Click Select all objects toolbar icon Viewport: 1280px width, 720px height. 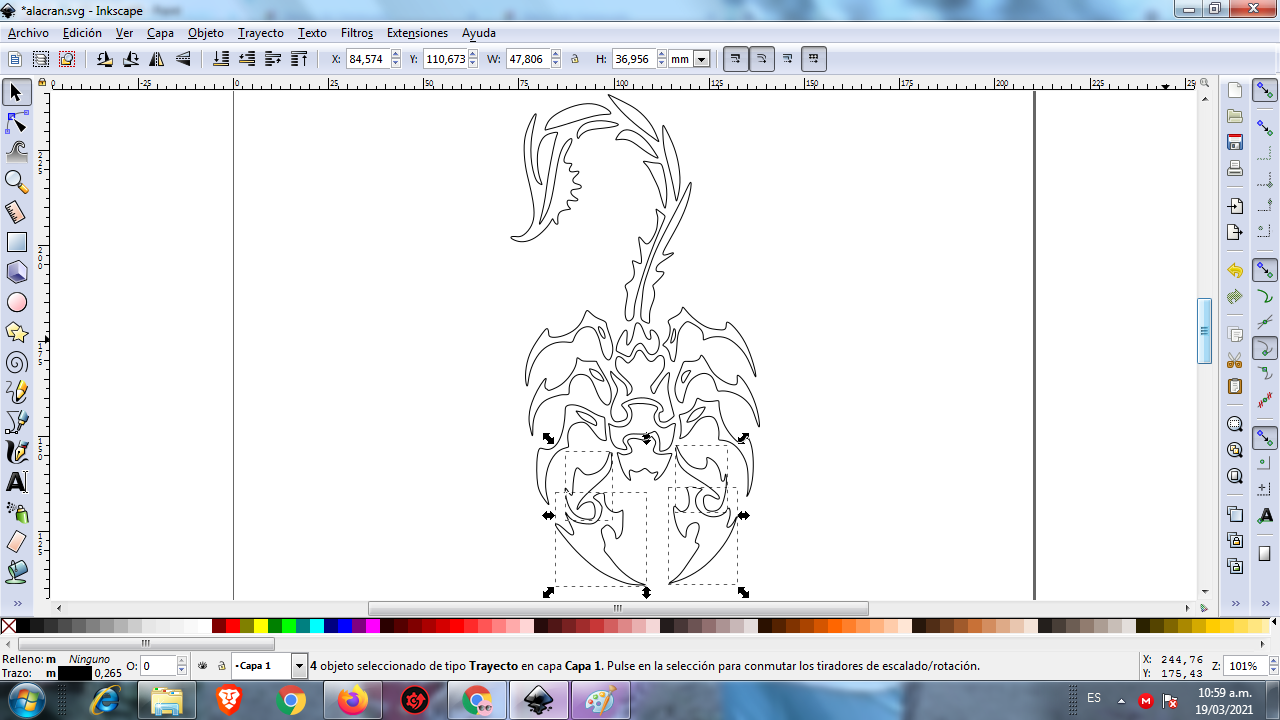15,59
